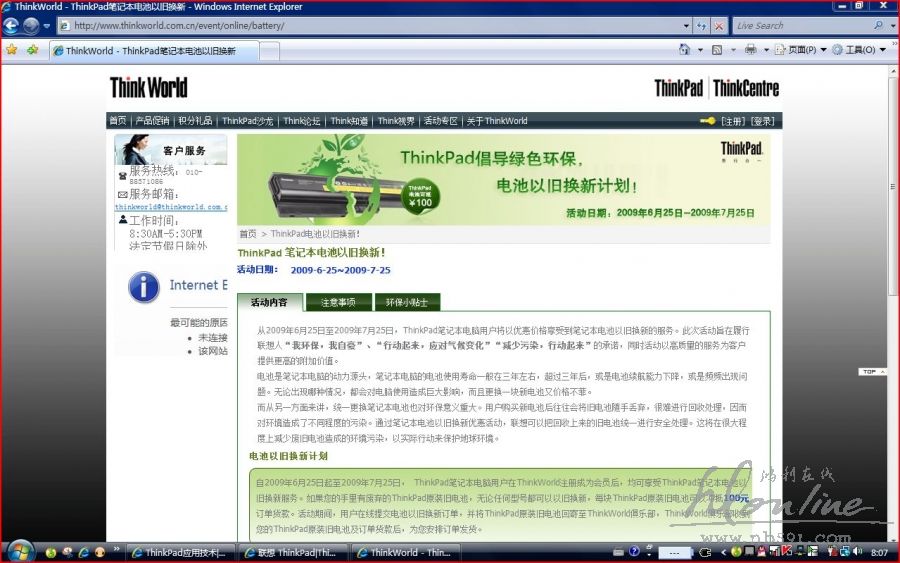Click the Home icon in command bar

point(685,49)
